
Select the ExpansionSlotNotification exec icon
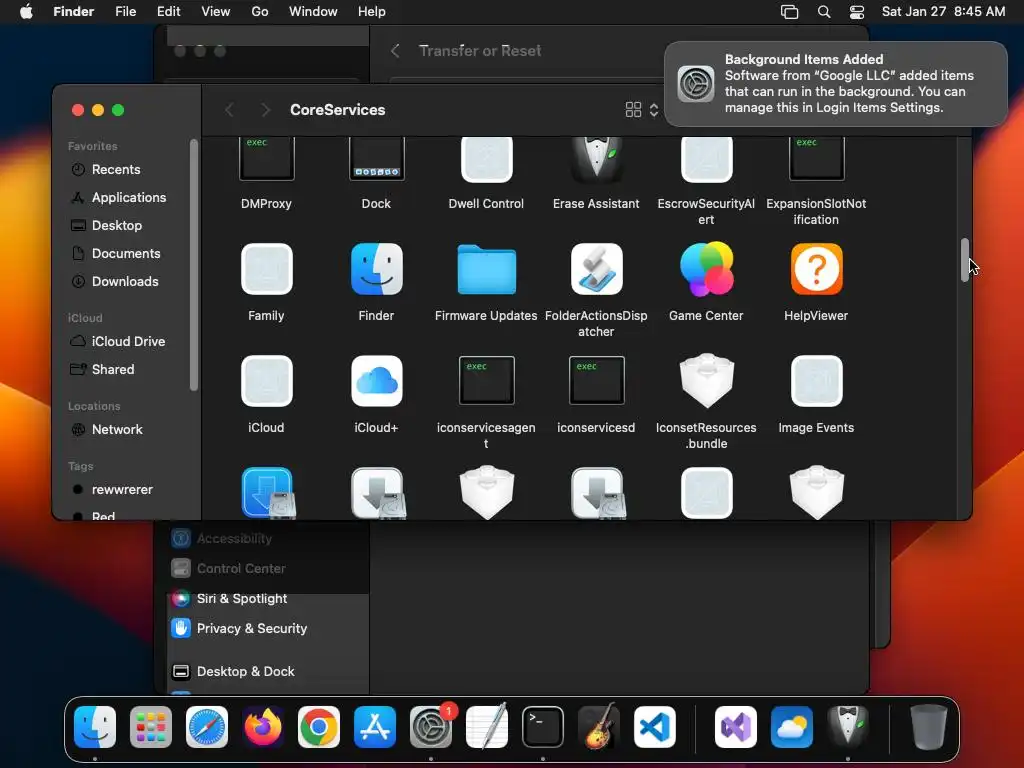[x=816, y=158]
